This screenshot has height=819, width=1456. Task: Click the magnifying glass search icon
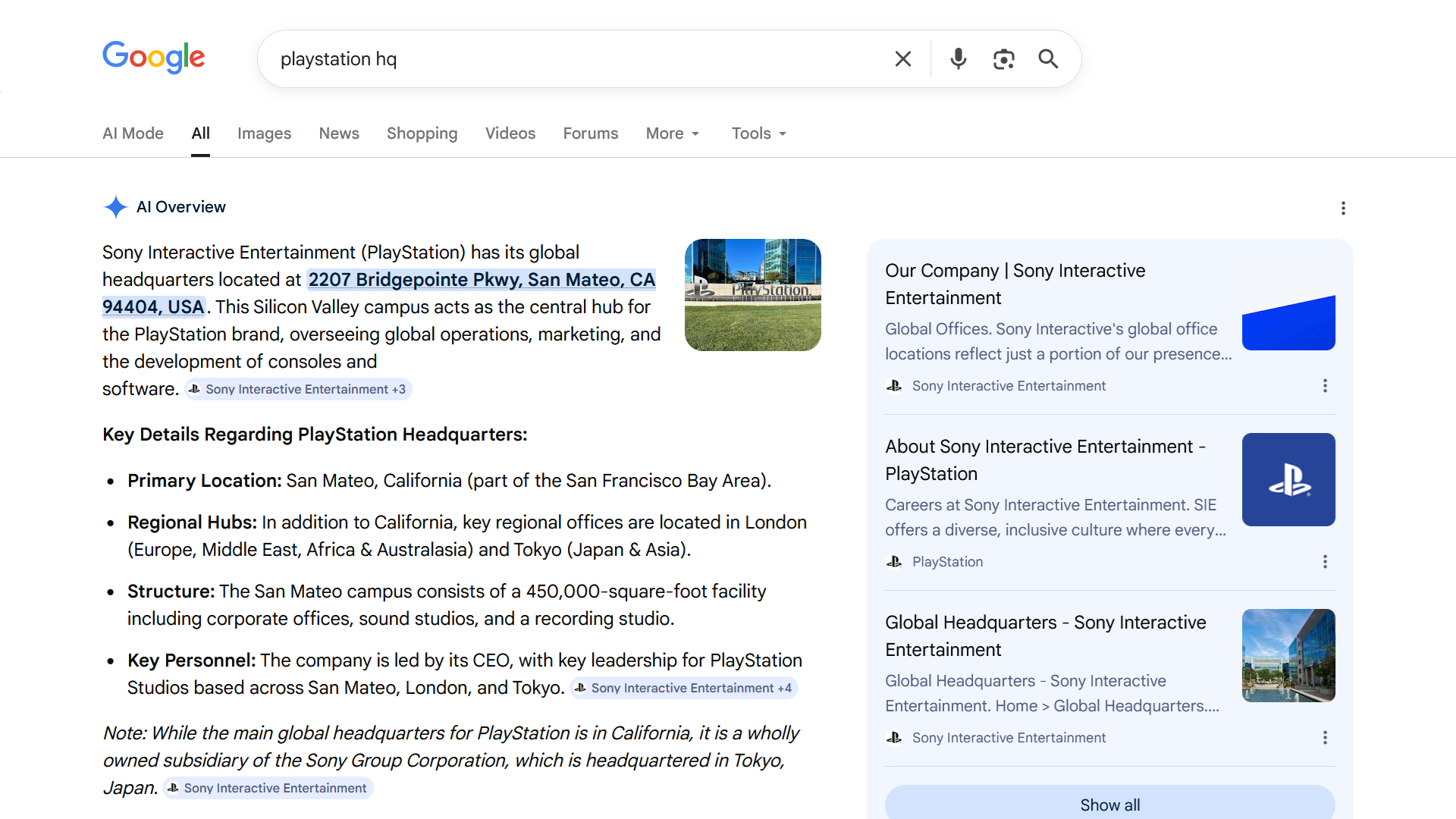(1048, 59)
